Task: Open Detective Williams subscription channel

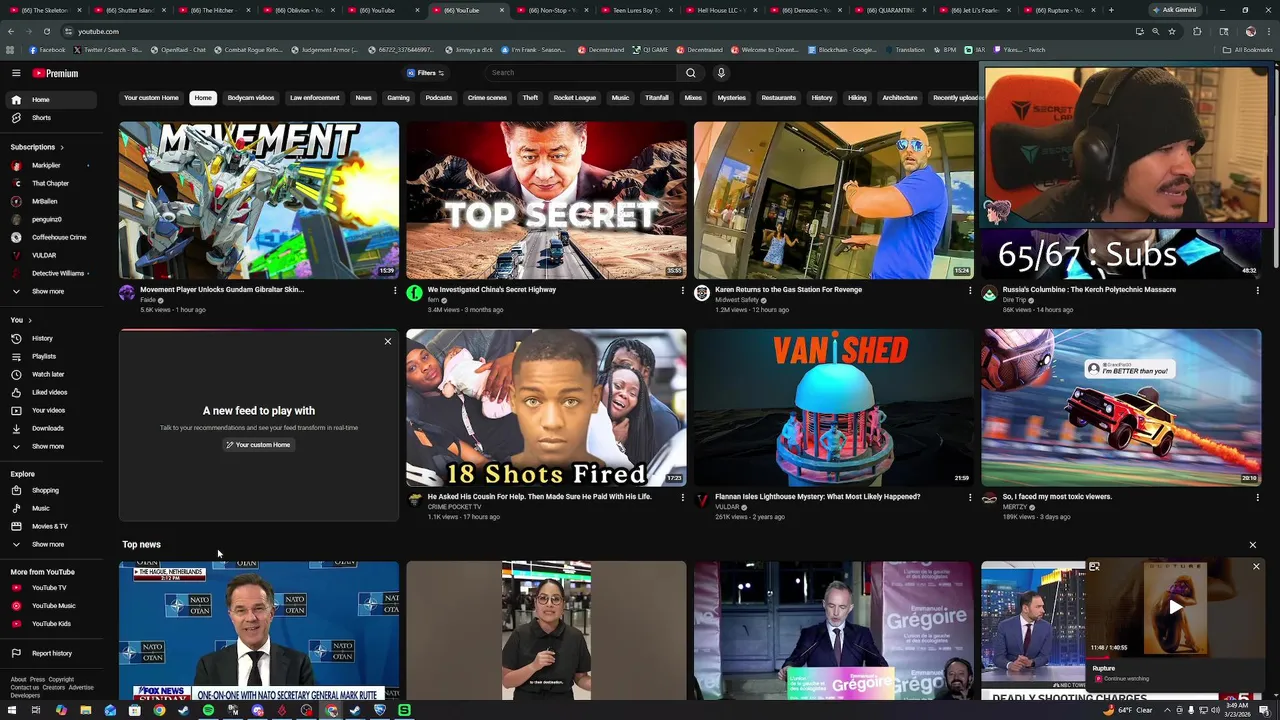Action: tap(53, 273)
